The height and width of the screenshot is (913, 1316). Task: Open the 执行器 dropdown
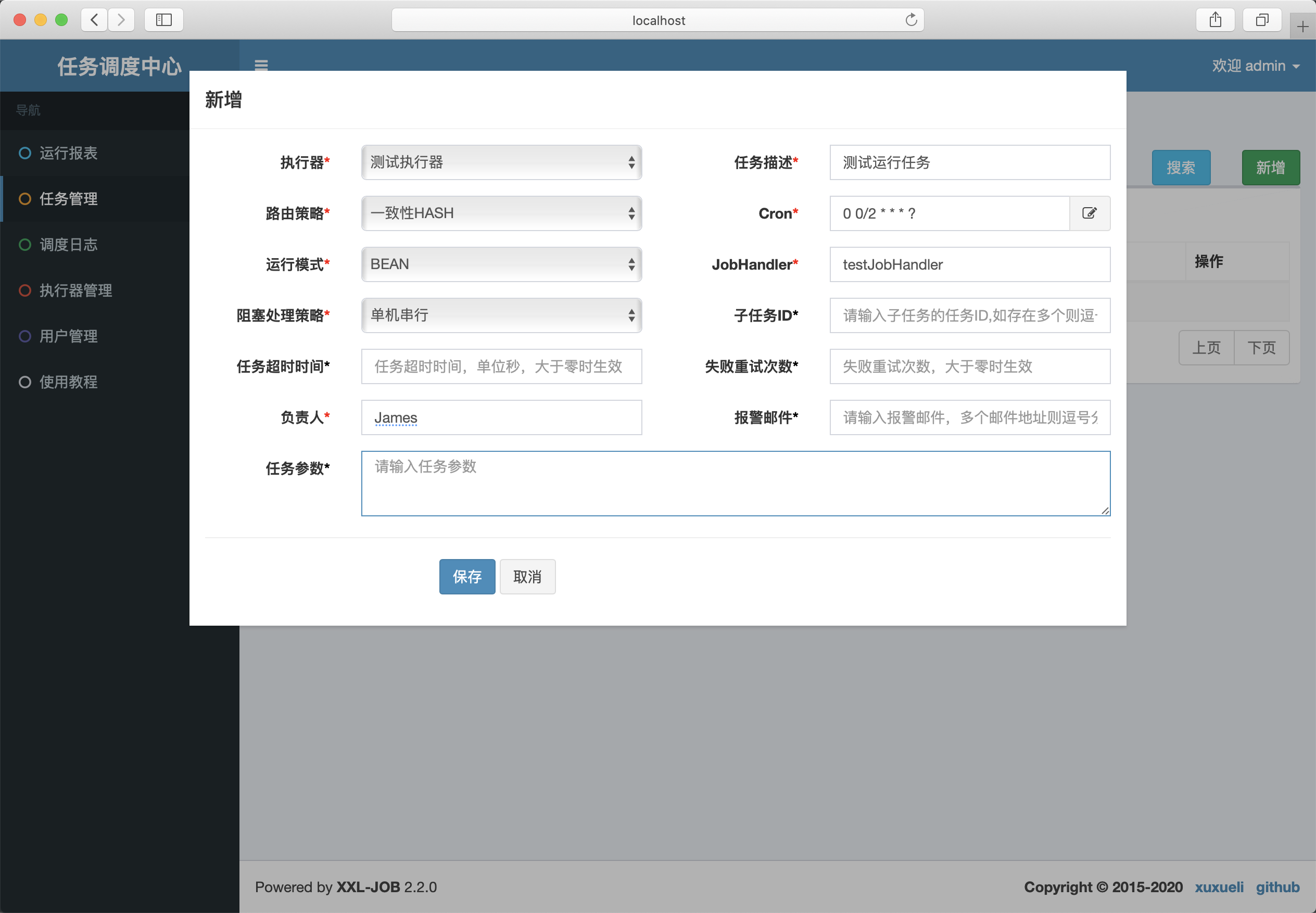click(501, 162)
